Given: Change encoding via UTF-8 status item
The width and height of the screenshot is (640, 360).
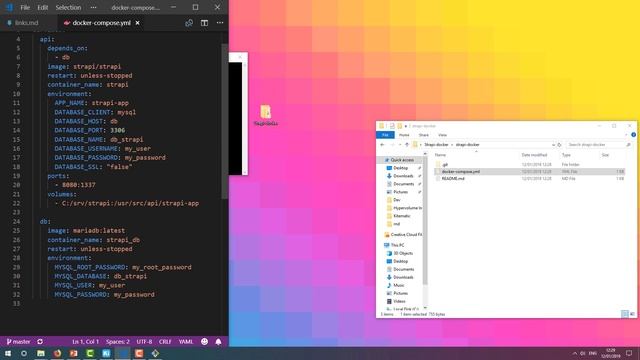Looking at the screenshot, I should (x=144, y=342).
